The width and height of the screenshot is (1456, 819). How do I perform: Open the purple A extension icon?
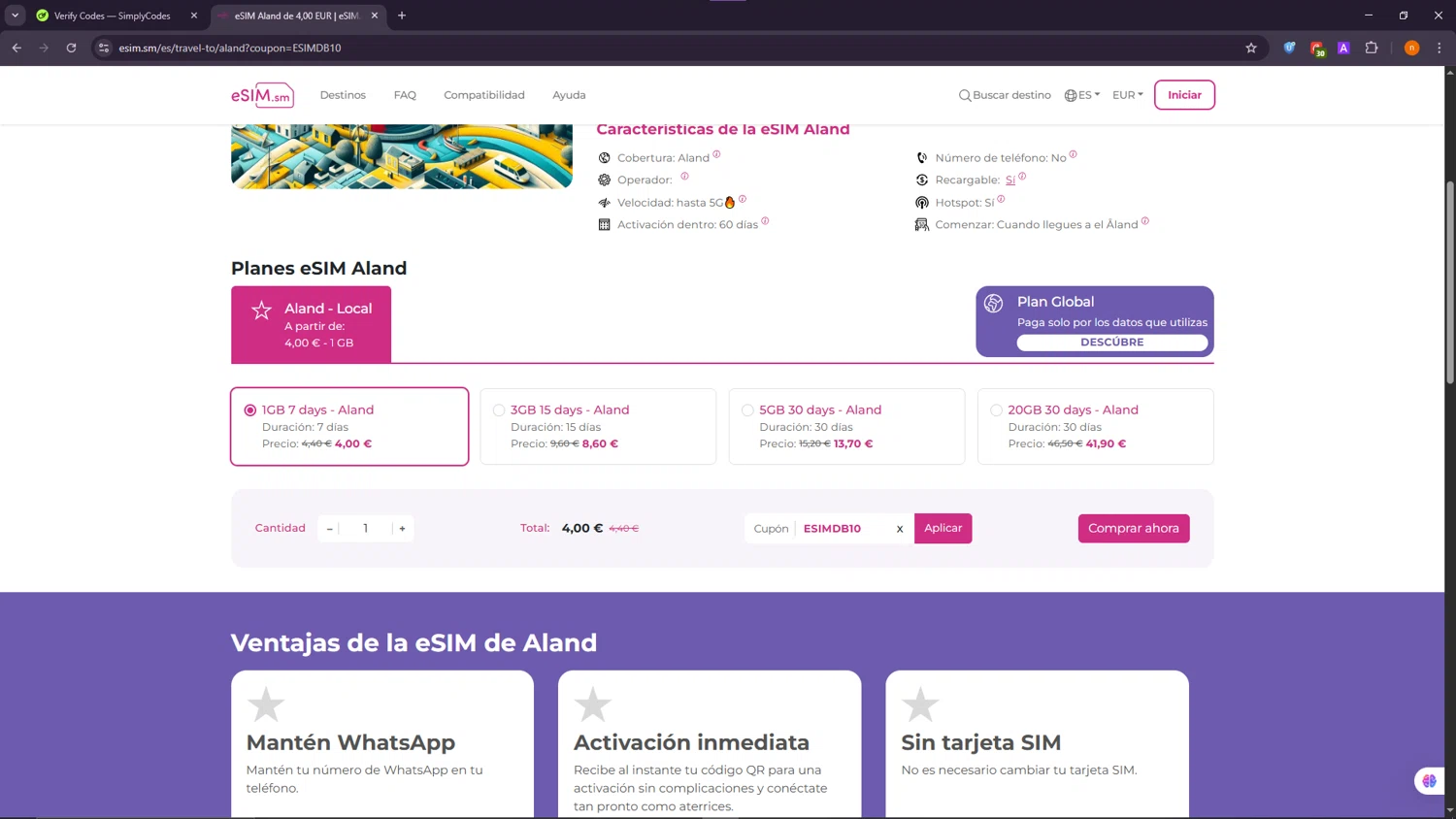[x=1343, y=48]
